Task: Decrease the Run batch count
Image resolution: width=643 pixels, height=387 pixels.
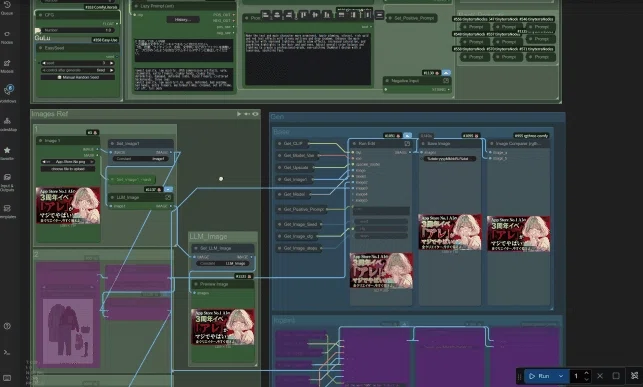Action: (x=586, y=379)
